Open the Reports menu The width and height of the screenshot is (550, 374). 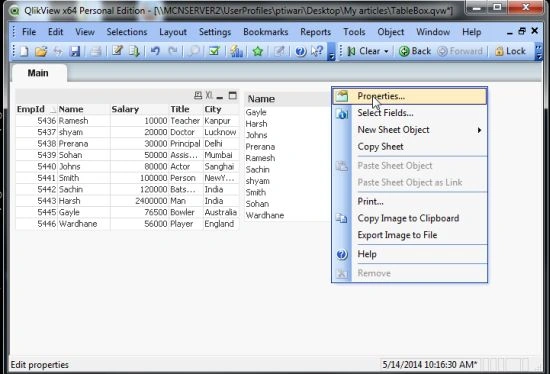point(315,32)
